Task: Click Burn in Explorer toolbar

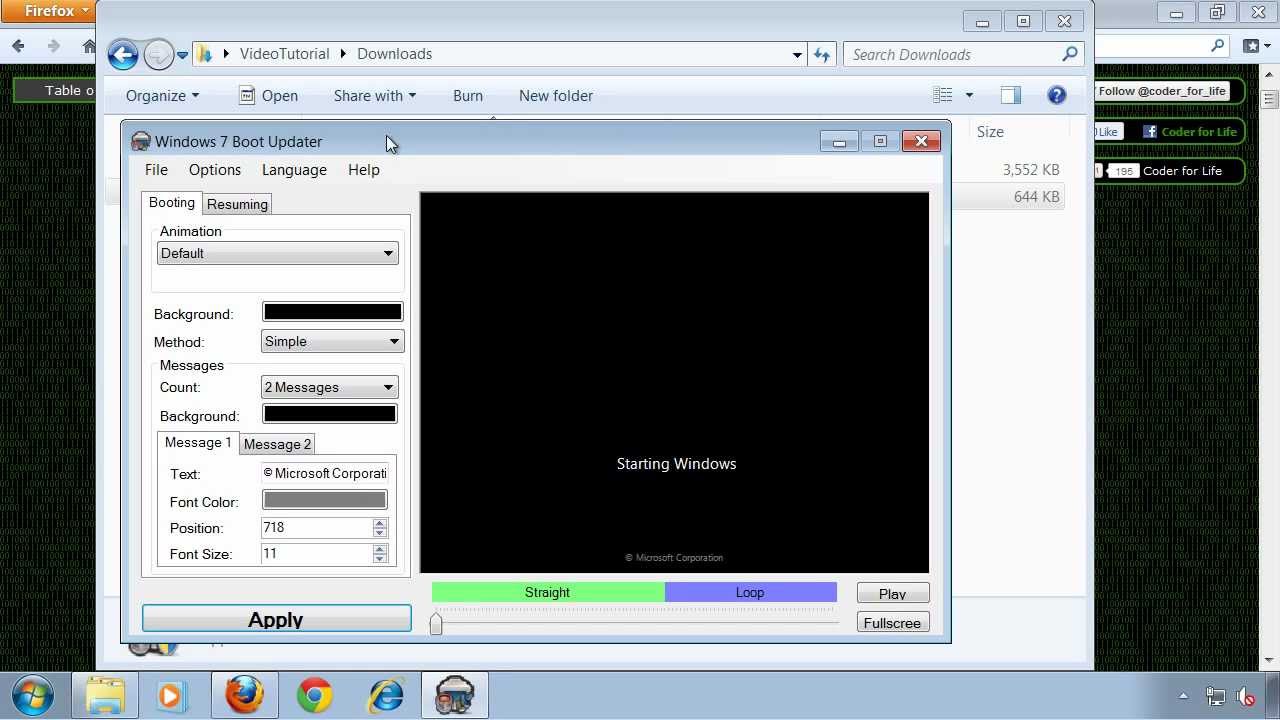Action: pyautogui.click(x=468, y=96)
